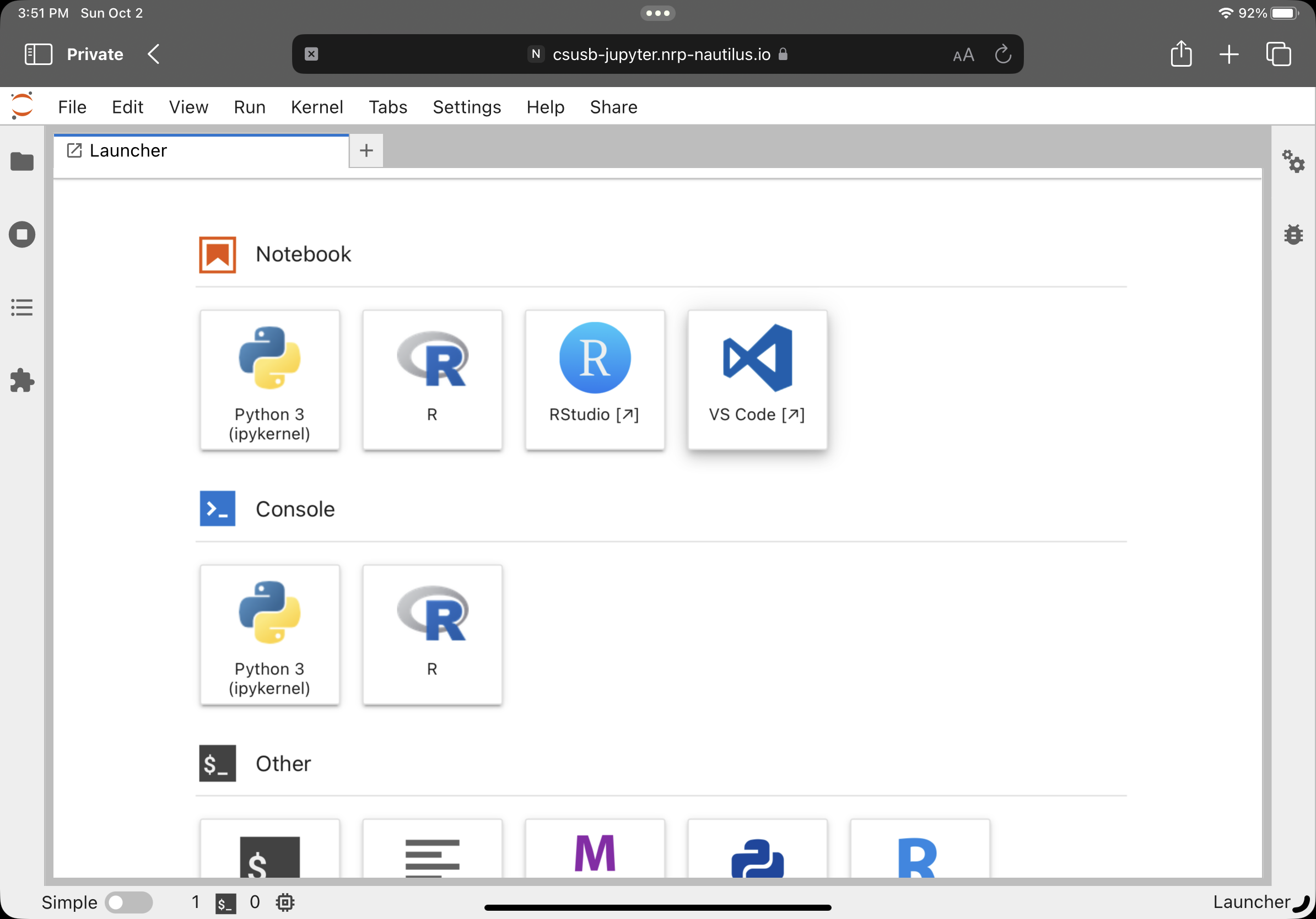Open the Edit menu

tap(127, 106)
